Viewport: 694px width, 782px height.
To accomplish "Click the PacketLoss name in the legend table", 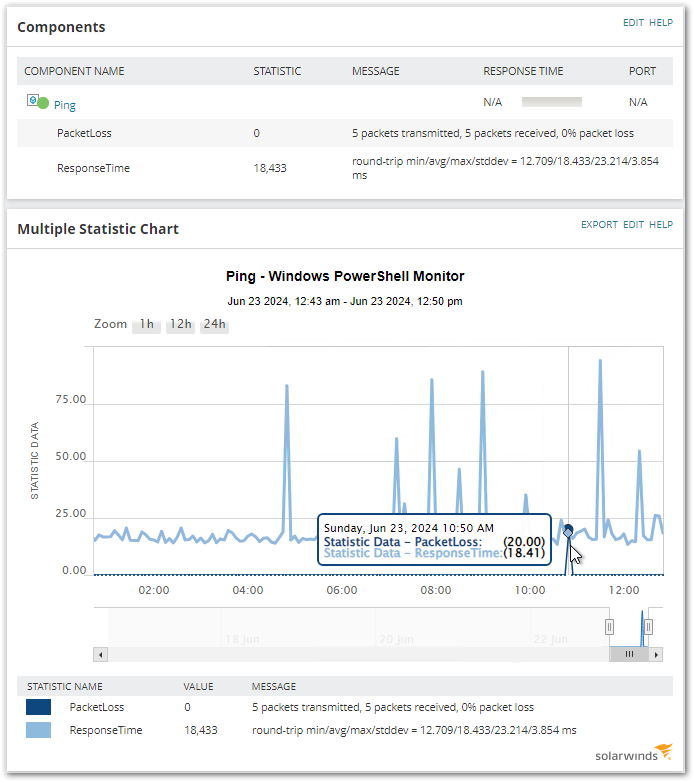I will (97, 707).
